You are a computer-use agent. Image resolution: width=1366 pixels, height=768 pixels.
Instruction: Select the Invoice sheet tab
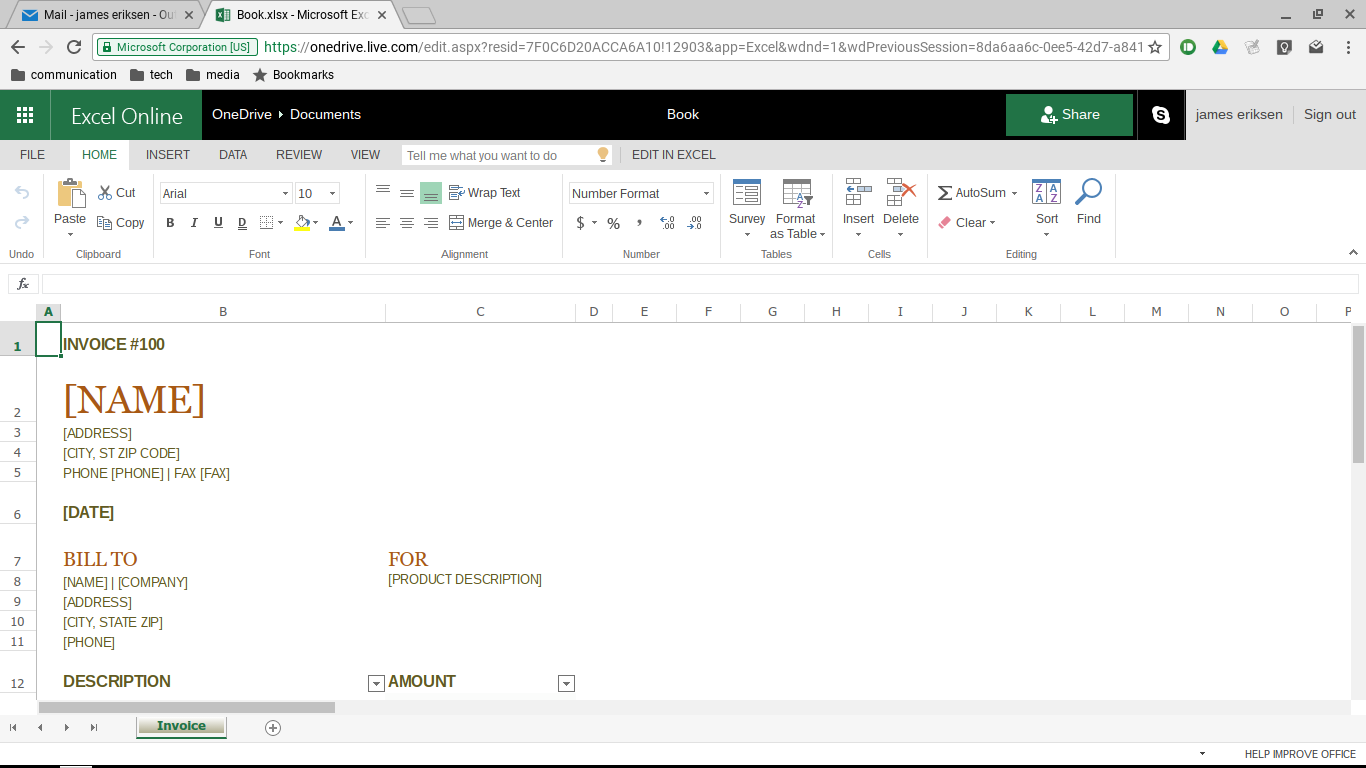pos(181,727)
